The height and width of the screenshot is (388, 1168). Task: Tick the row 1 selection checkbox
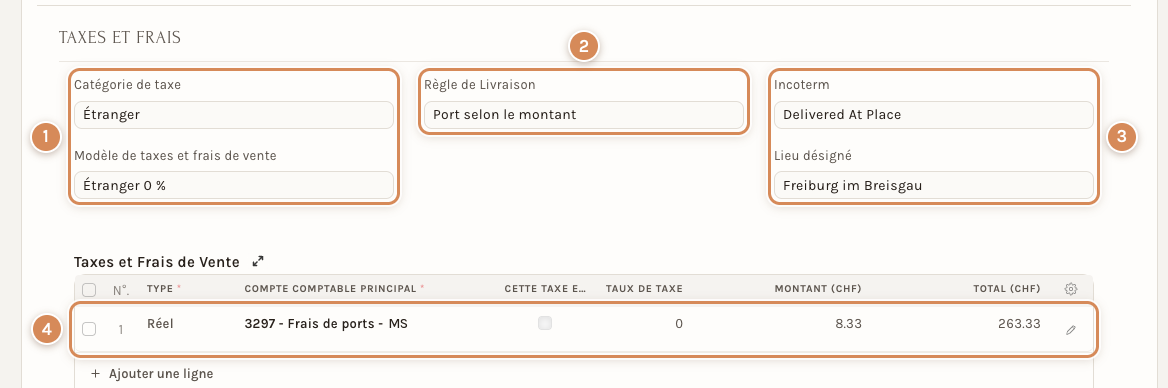click(89, 329)
